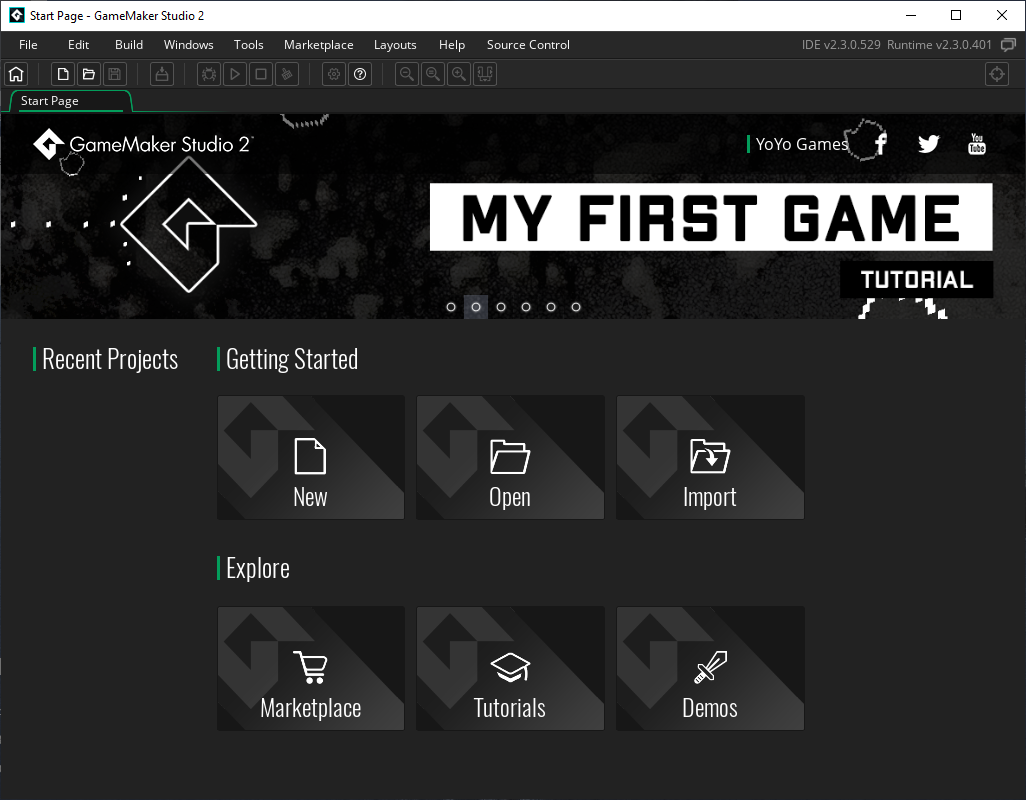Open the Marketplace menu in menu bar
Screen dimensions: 1026x800
319,44
